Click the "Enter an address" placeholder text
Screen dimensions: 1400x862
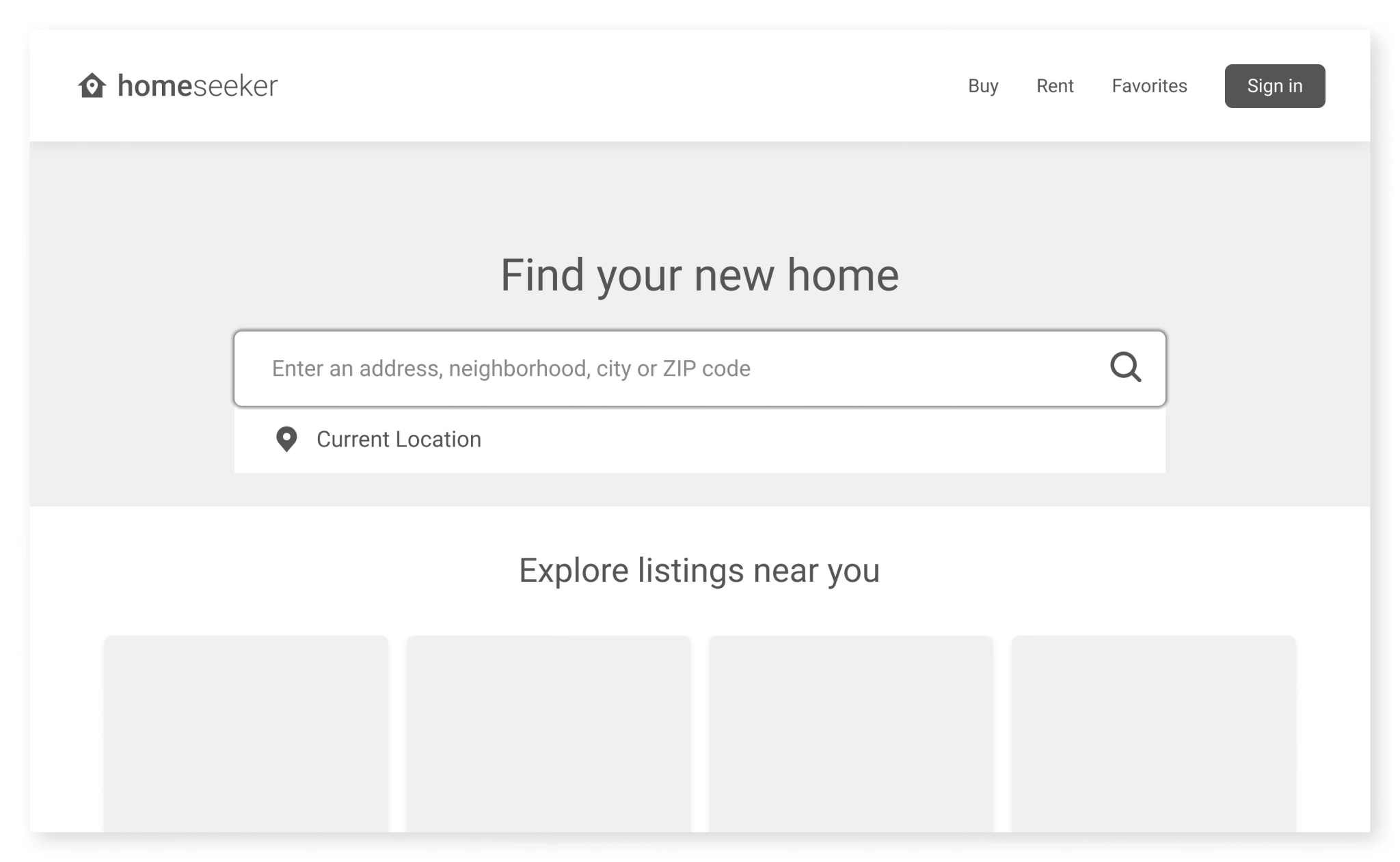511,368
